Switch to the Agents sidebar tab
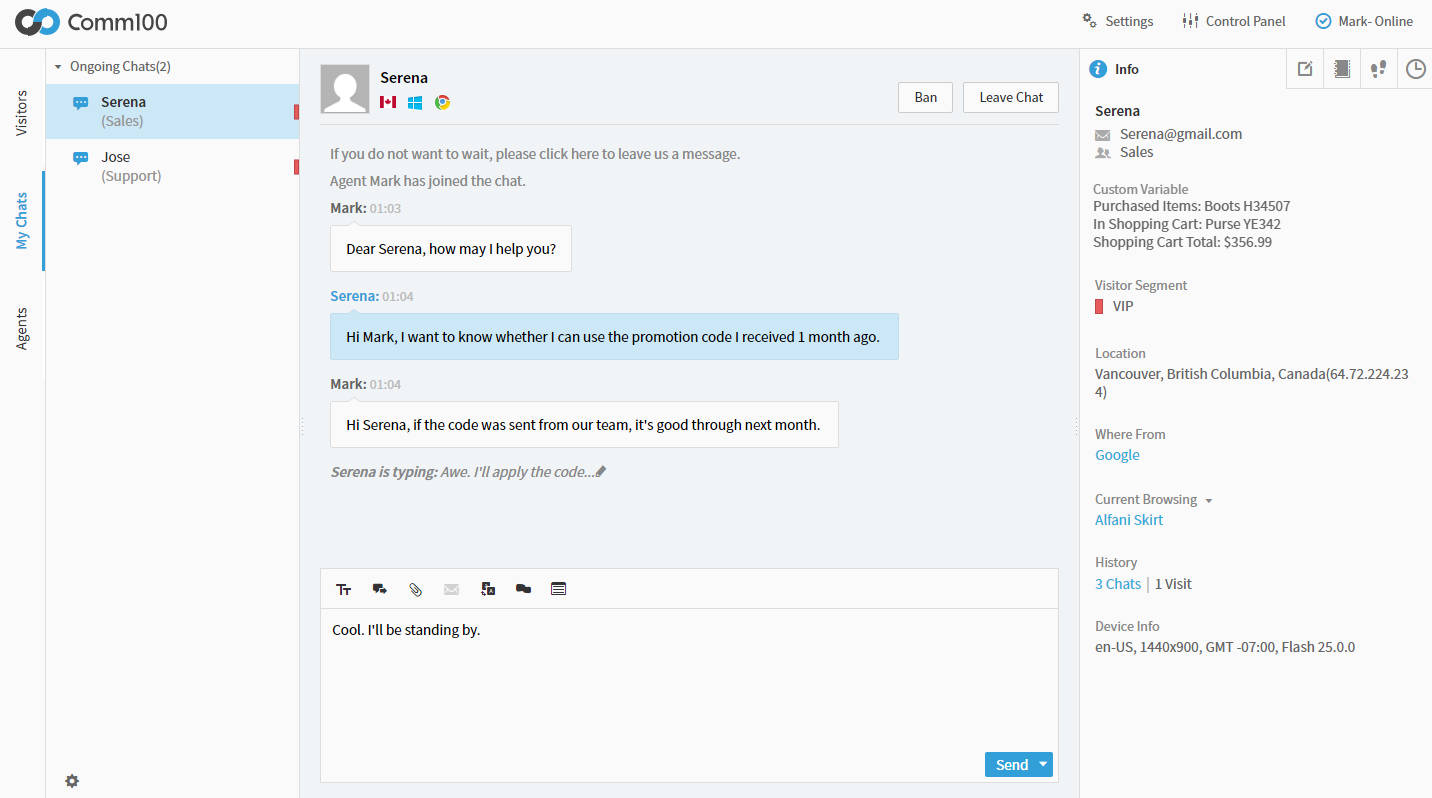1432x798 pixels. [x=22, y=327]
